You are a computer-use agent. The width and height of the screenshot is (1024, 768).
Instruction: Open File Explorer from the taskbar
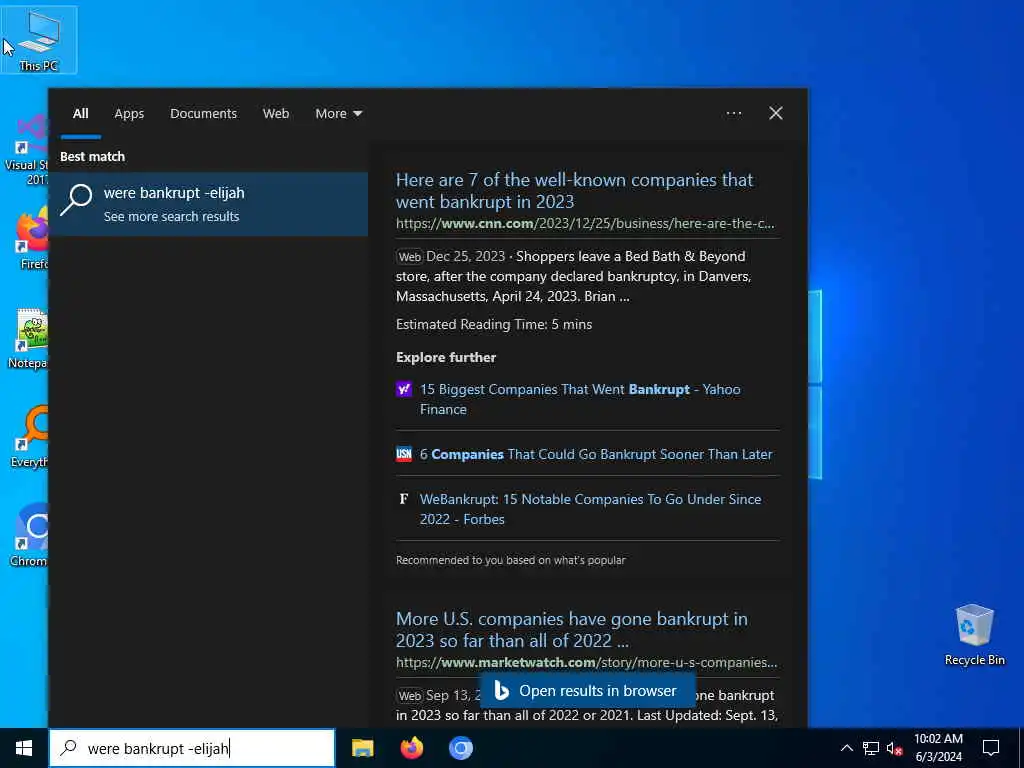click(362, 748)
